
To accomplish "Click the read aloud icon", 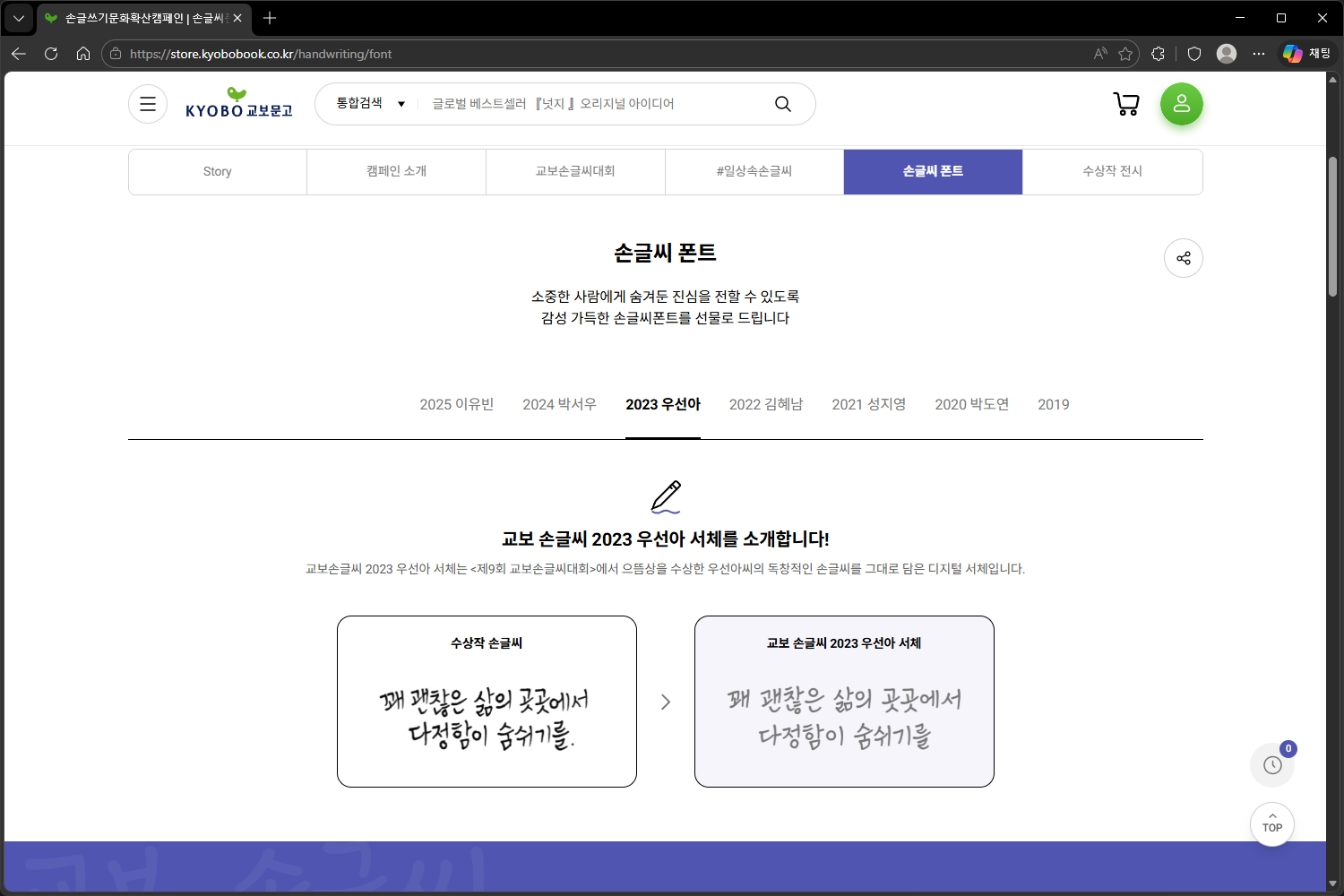I will tap(1100, 54).
